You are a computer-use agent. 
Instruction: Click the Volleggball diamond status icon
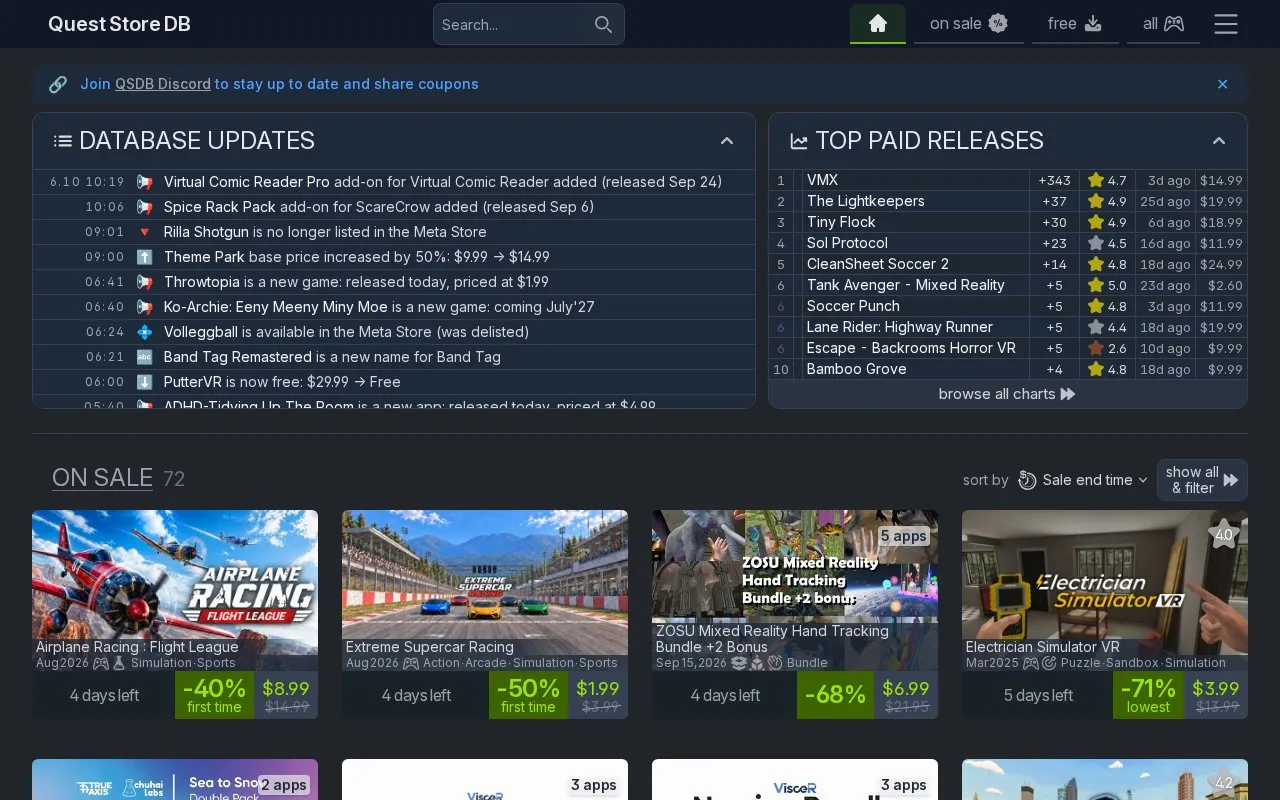tap(144, 332)
